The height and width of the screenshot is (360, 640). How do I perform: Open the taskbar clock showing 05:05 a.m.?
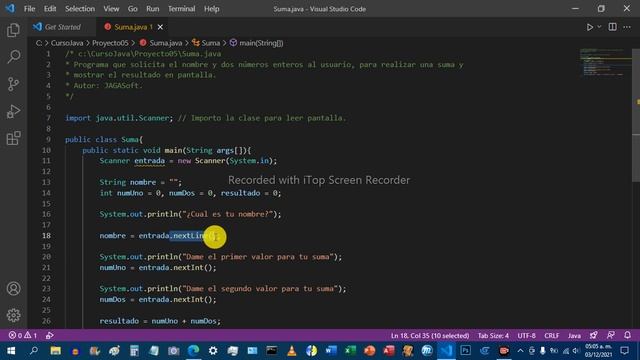click(598, 351)
